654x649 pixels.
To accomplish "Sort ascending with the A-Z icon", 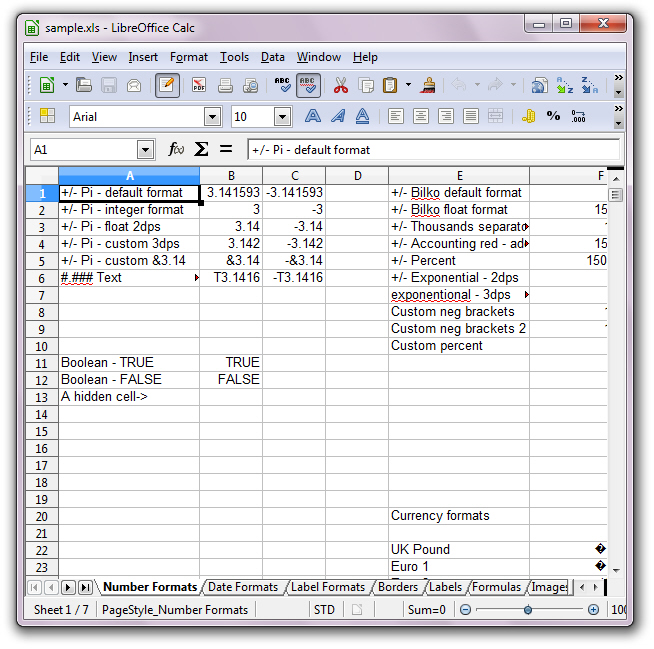I will click(565, 85).
